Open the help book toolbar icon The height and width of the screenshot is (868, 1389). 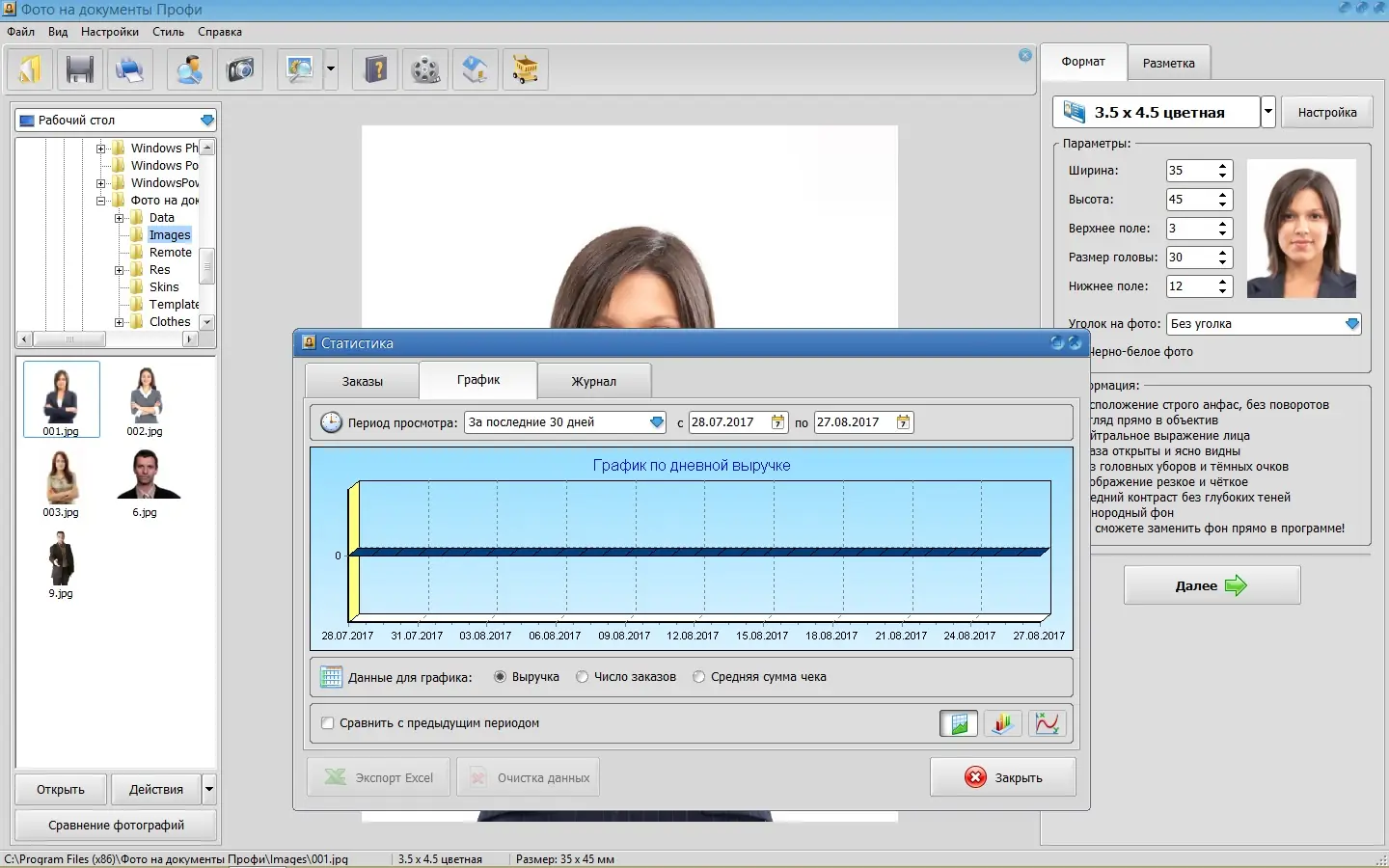376,69
